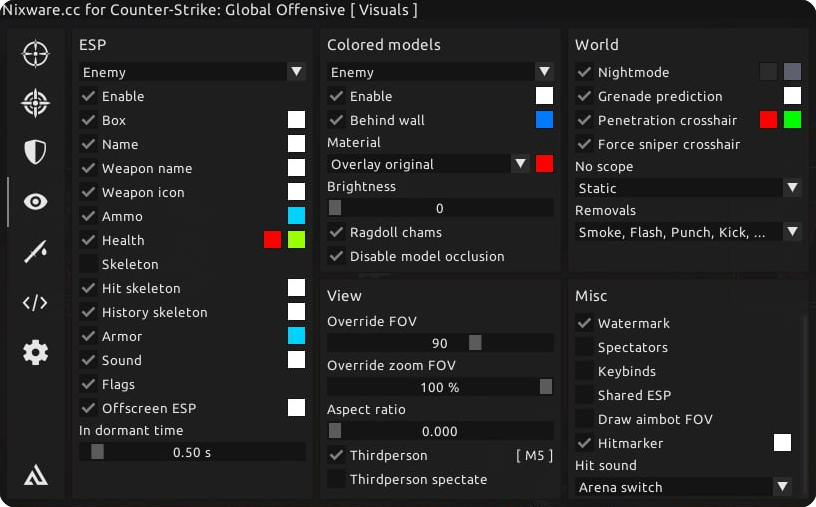This screenshot has height=507, width=816.
Task: Toggle the Behind wall checkbox
Action: pos(337,120)
